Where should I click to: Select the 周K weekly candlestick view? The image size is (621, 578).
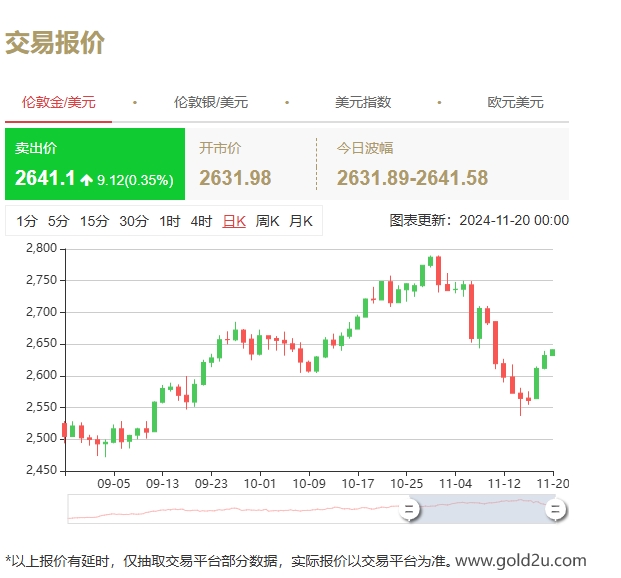pyautogui.click(x=267, y=221)
